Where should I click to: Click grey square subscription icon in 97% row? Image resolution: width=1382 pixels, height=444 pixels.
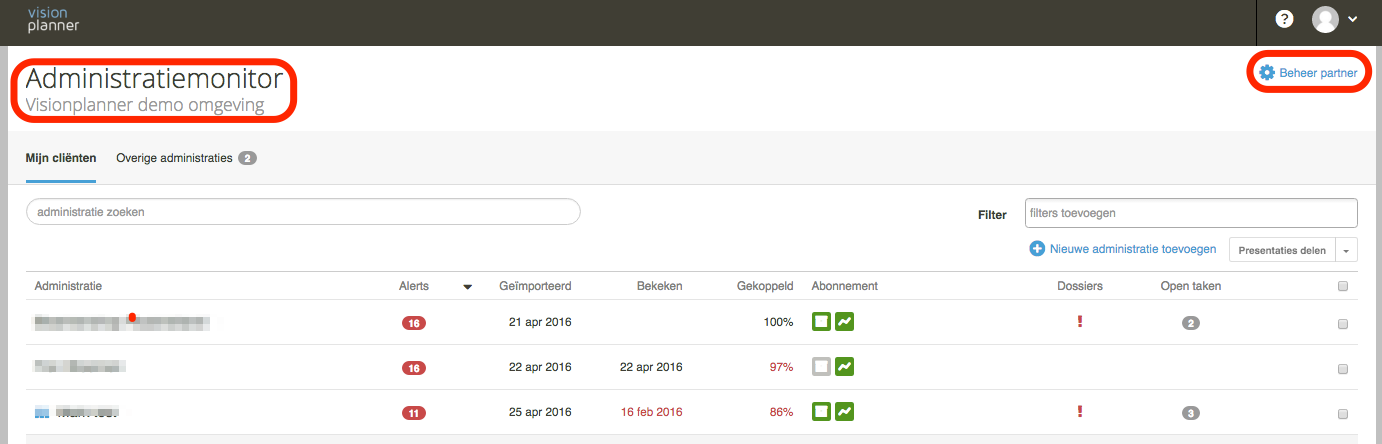click(x=821, y=367)
